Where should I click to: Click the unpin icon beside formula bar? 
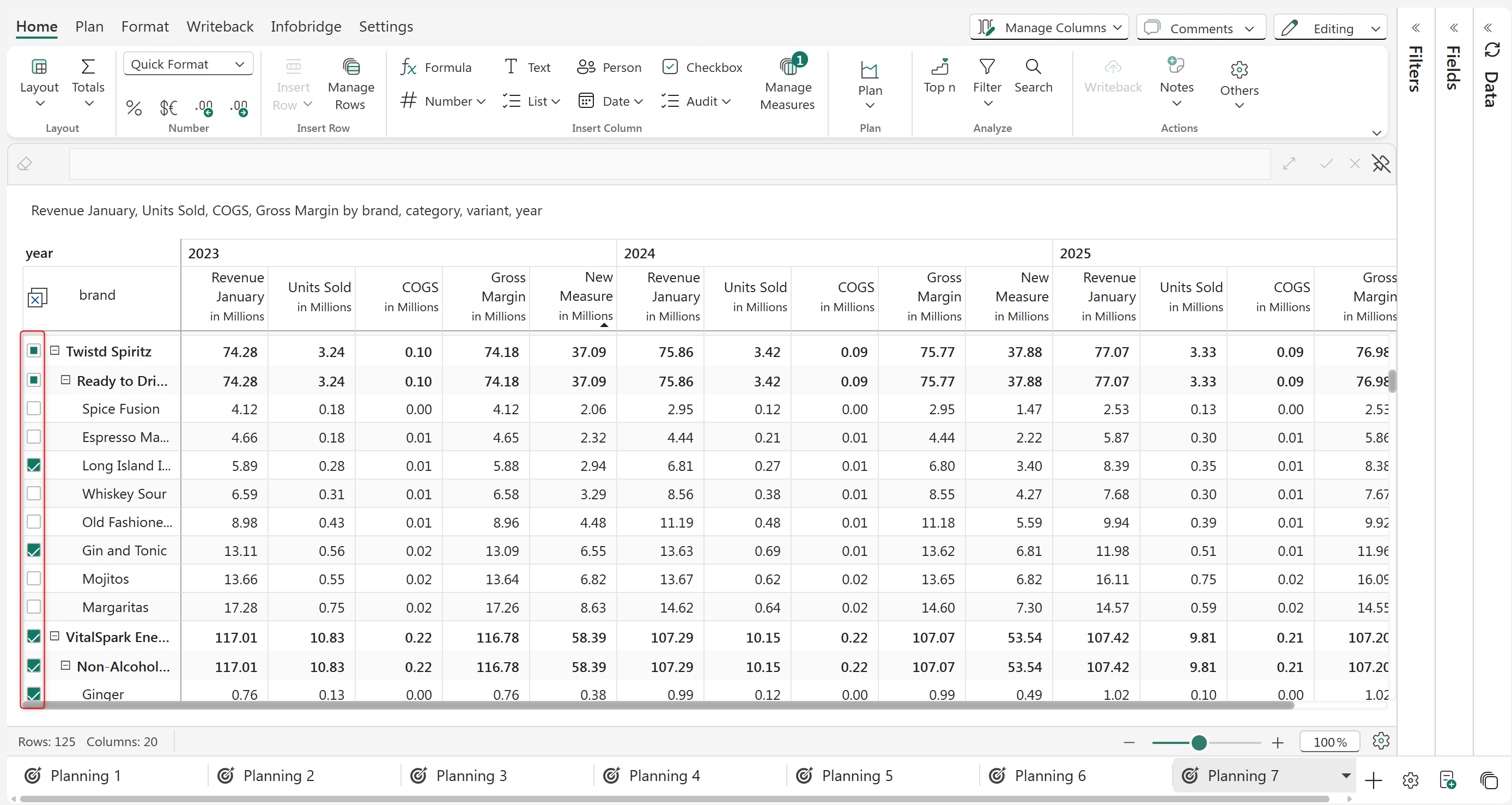click(x=1381, y=164)
